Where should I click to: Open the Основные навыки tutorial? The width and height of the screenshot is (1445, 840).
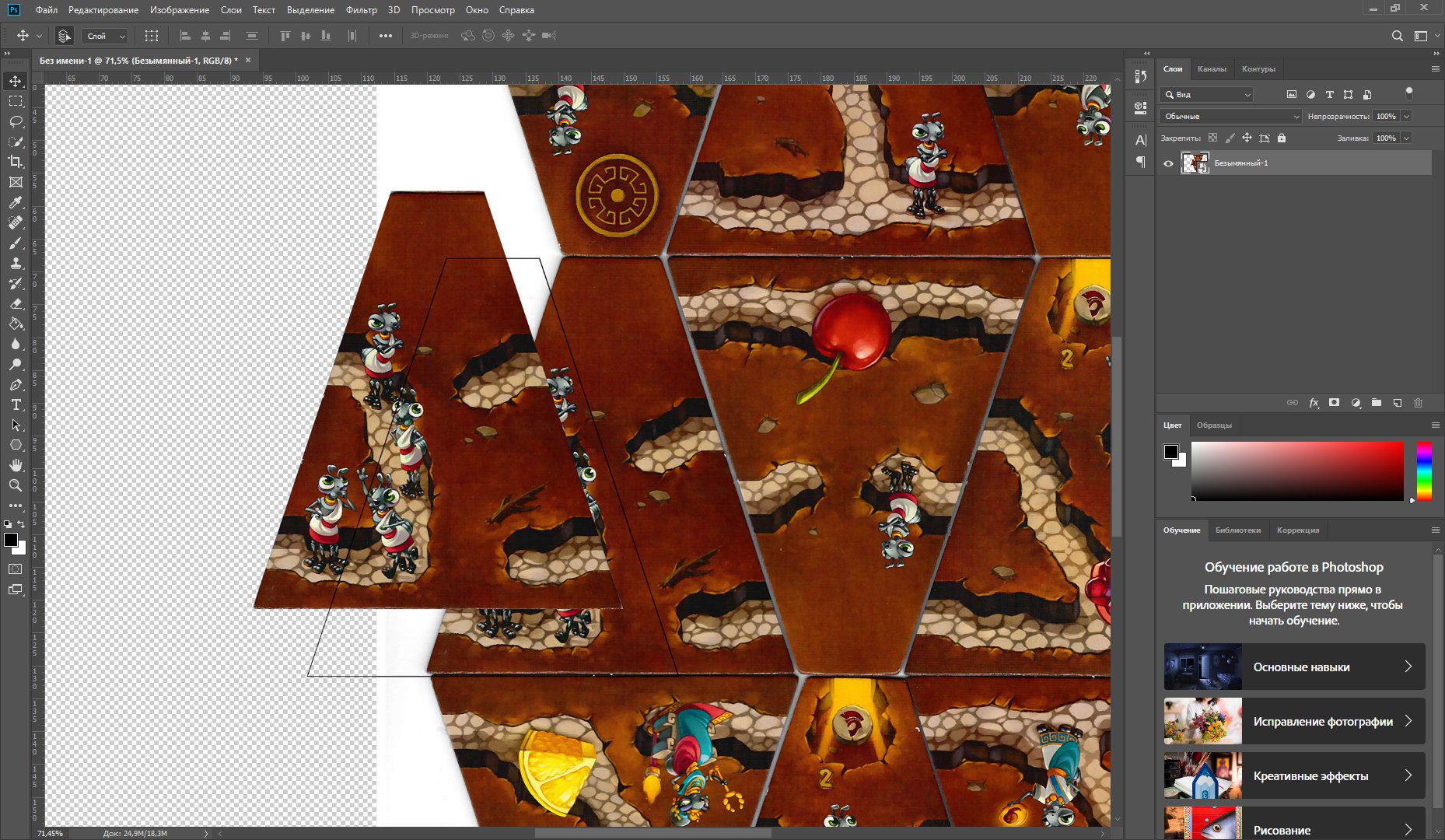(1294, 667)
